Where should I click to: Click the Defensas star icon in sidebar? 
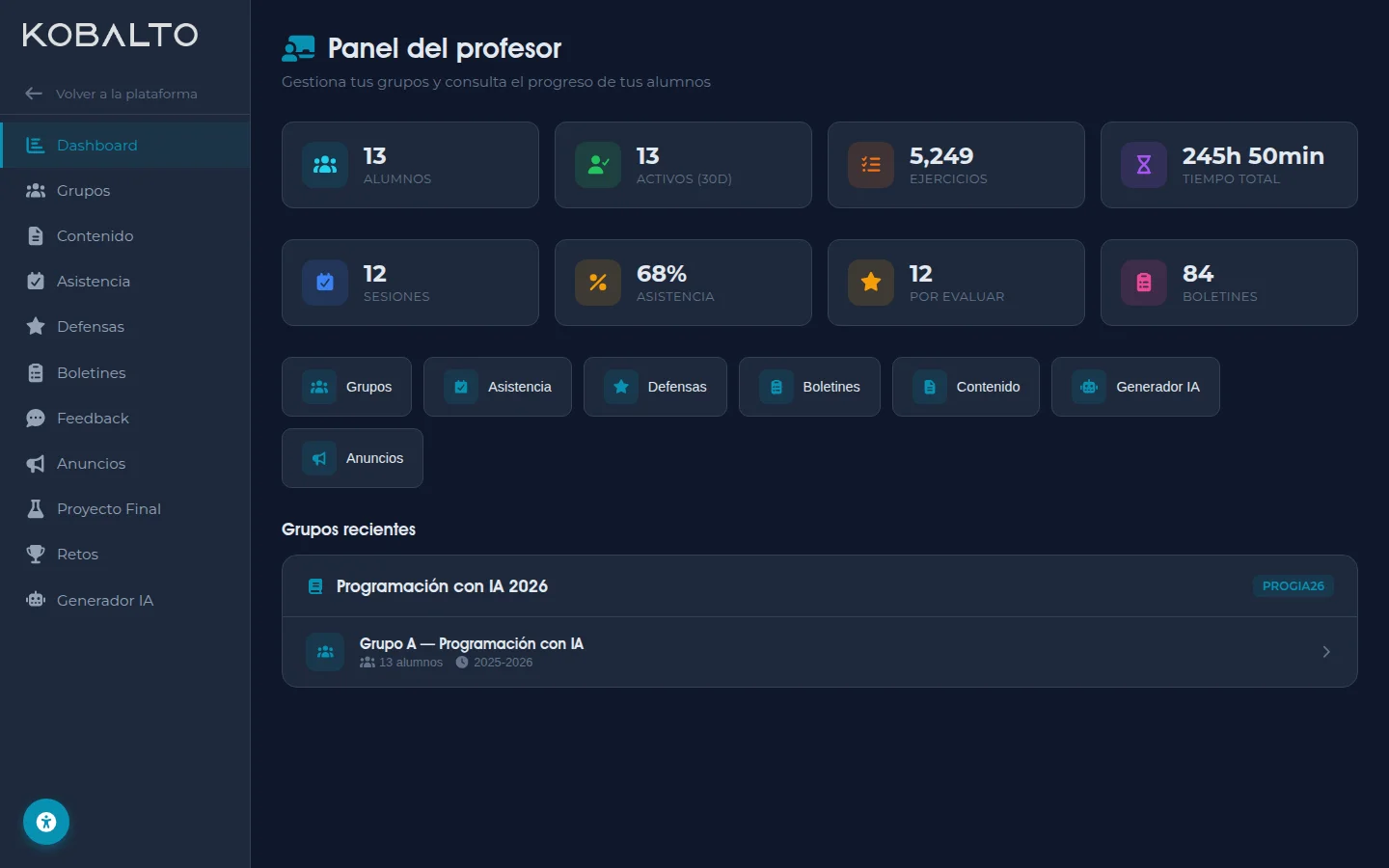[x=36, y=327]
